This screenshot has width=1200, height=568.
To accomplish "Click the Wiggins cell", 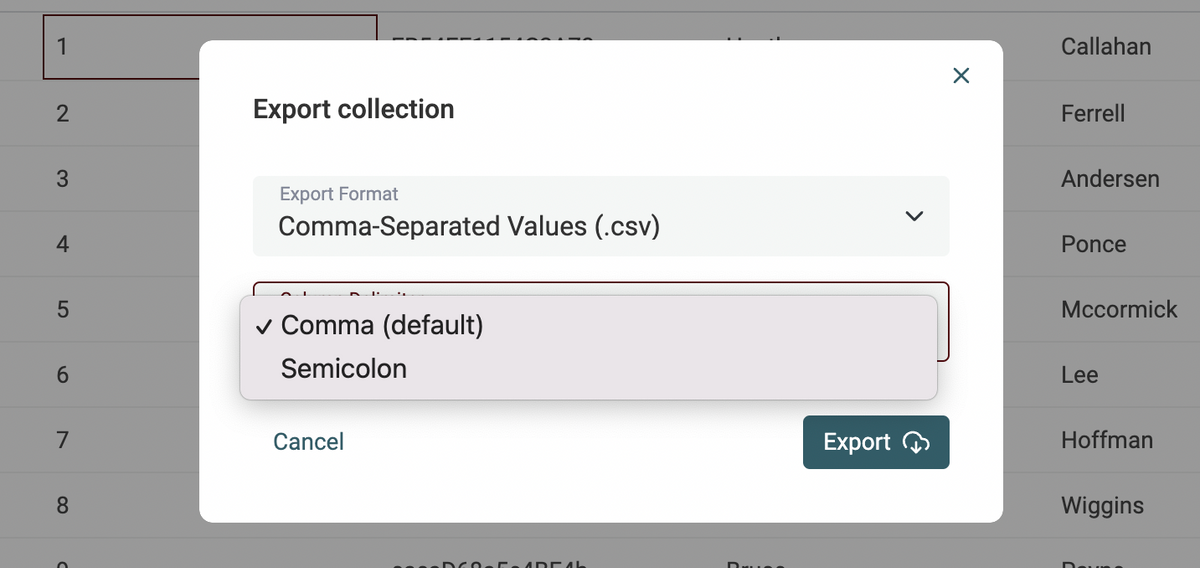I will pos(1102,505).
